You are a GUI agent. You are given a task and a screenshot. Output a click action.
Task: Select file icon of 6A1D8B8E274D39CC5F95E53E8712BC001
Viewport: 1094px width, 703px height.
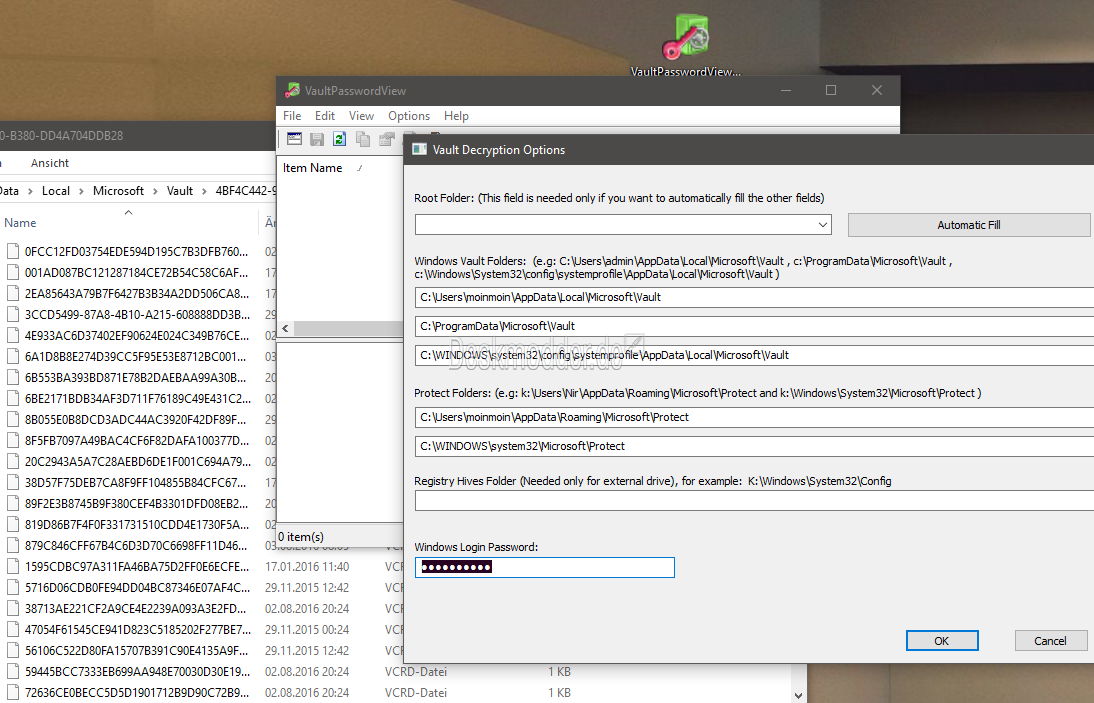[13, 356]
